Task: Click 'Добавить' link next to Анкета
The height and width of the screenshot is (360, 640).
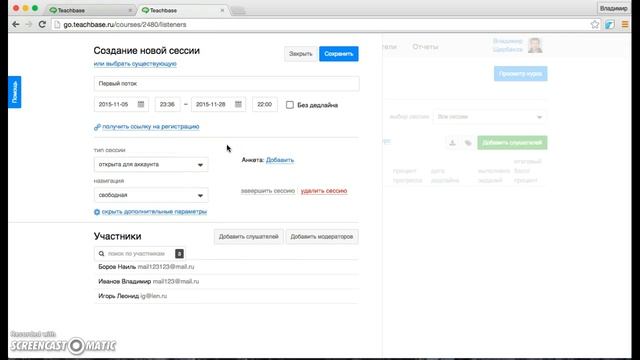Action: 280,160
